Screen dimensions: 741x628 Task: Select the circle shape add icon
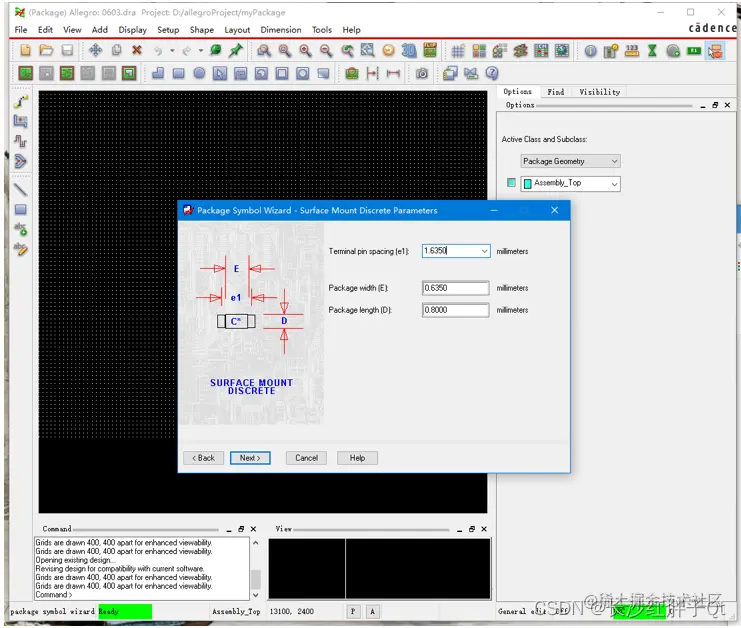[x=199, y=73]
